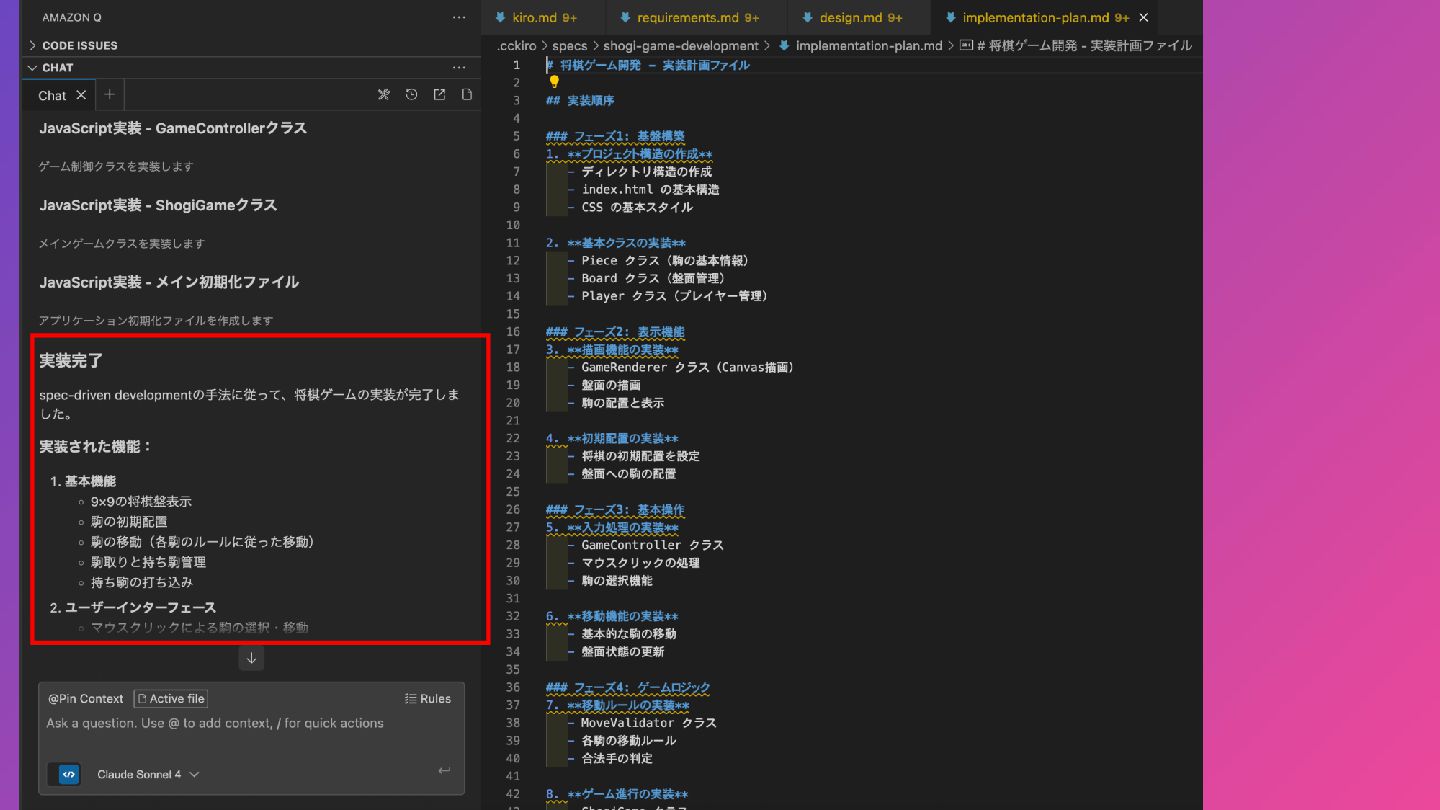The height and width of the screenshot is (810, 1440).
Task: Open the CHAT section ellipsis menu
Action: pyautogui.click(x=458, y=68)
